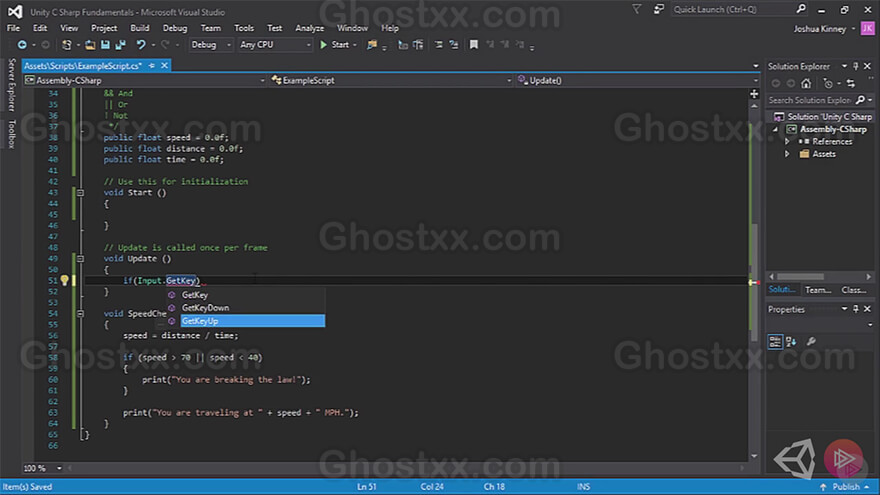
Task: Open the Project menu
Action: (x=104, y=28)
